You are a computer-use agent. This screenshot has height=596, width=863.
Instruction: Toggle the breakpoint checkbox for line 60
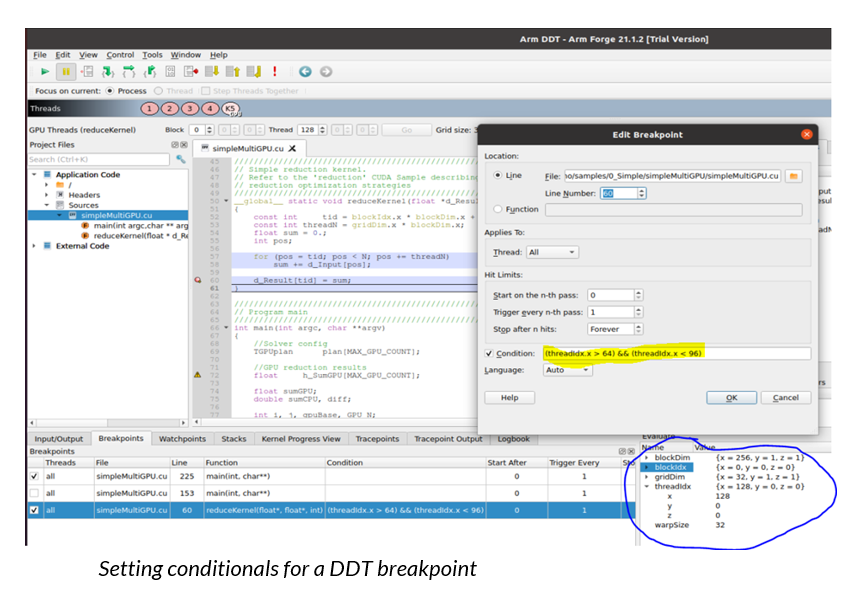pos(36,510)
